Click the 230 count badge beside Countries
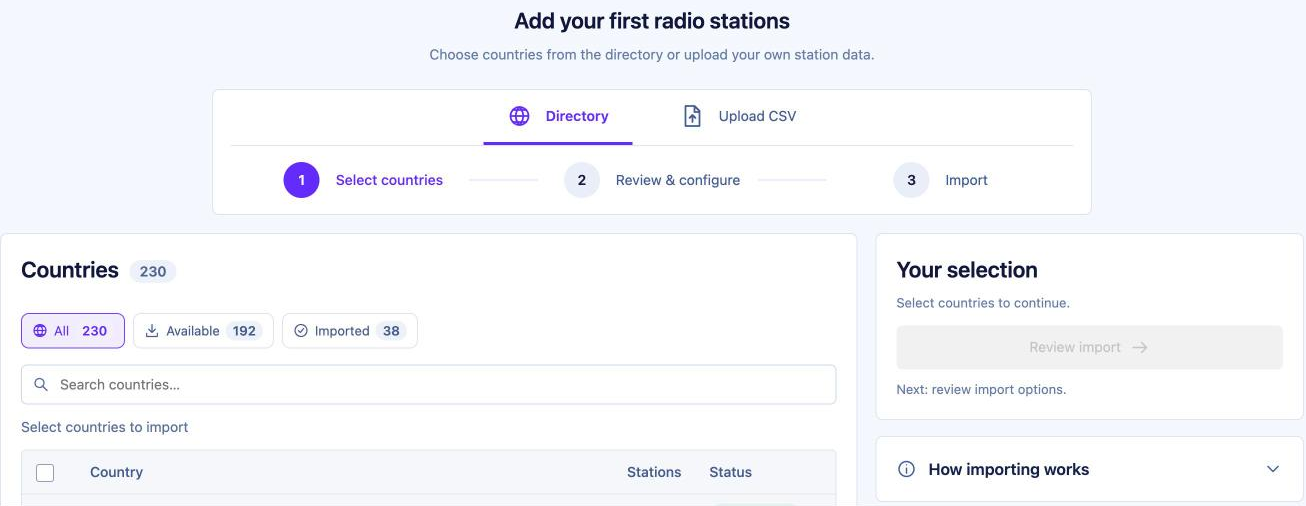This screenshot has width=1306, height=506. (153, 271)
